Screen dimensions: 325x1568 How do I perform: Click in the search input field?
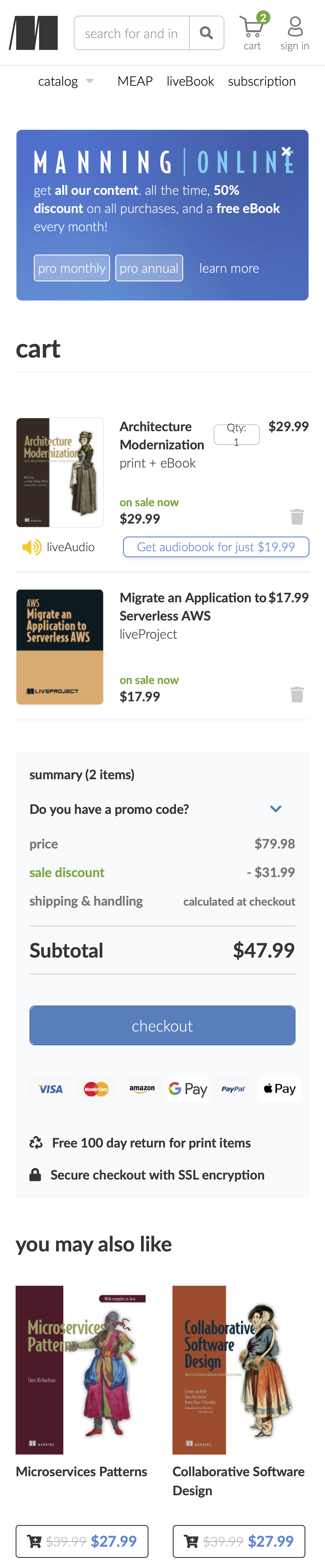(131, 33)
